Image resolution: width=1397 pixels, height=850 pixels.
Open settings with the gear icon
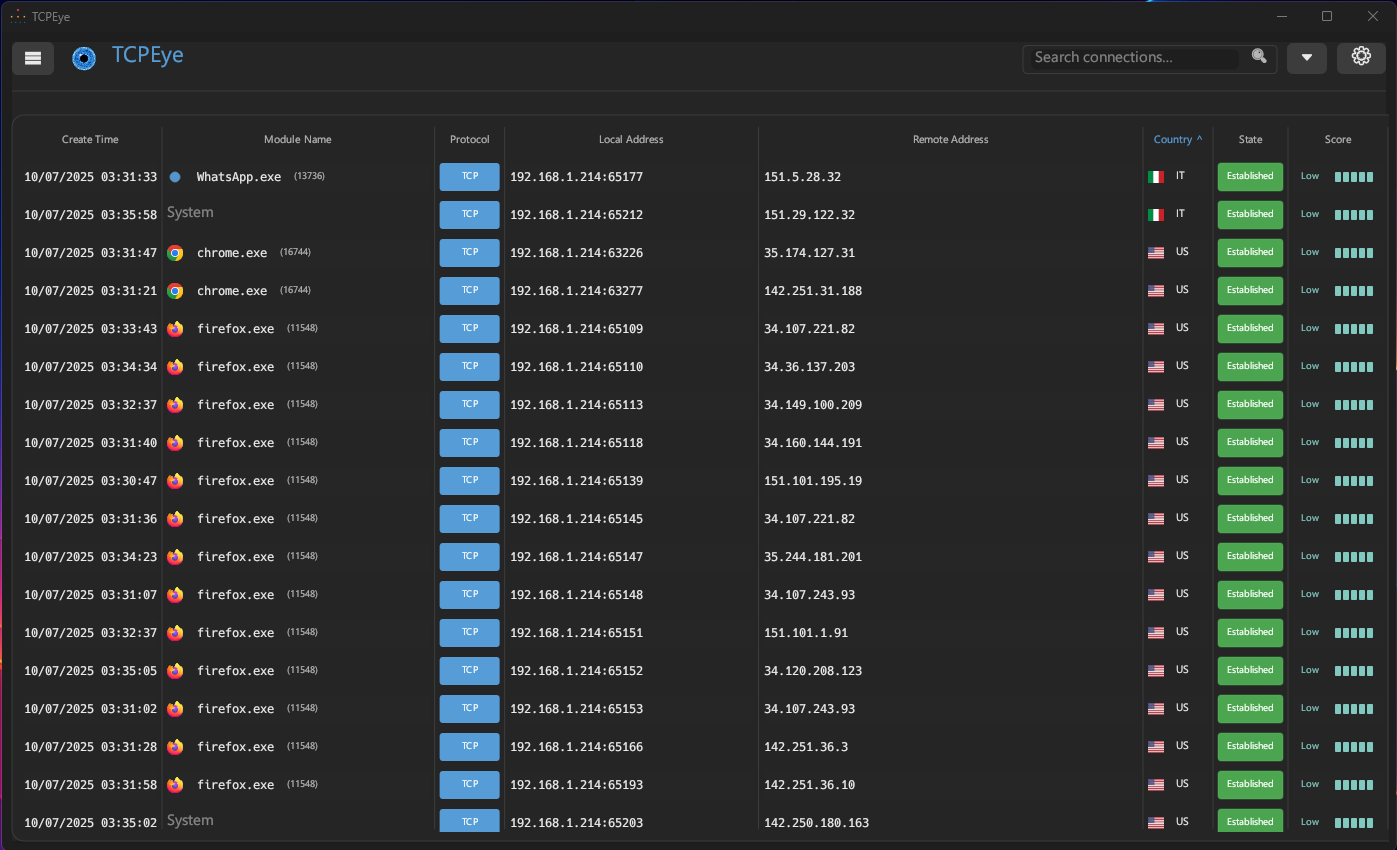coord(1361,57)
